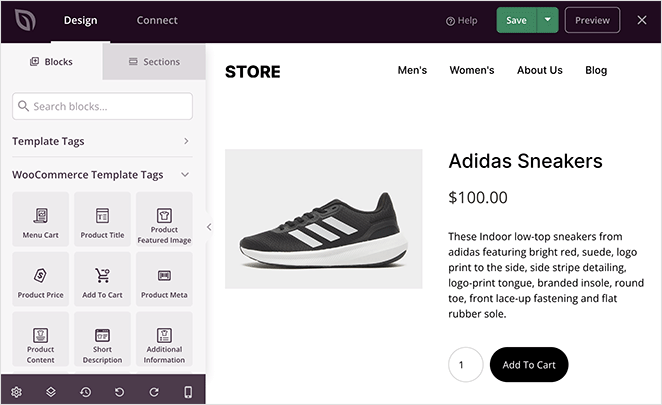Open the Save dropdown arrow
The width and height of the screenshot is (662, 405).
click(x=548, y=20)
